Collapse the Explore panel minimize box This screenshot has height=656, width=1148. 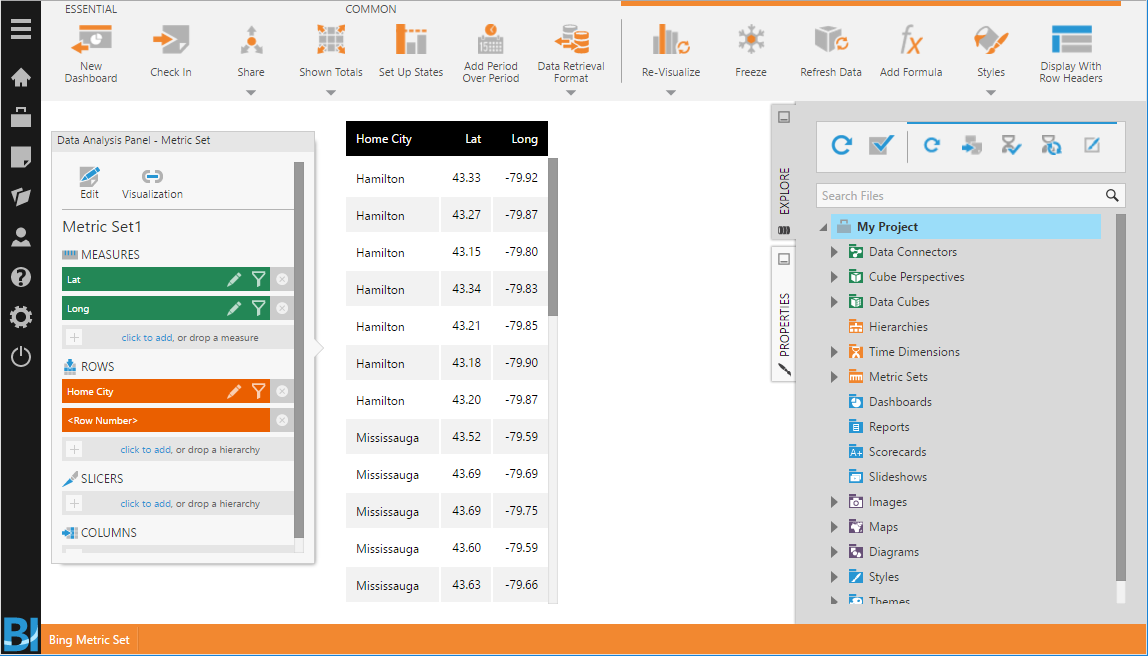point(783,116)
